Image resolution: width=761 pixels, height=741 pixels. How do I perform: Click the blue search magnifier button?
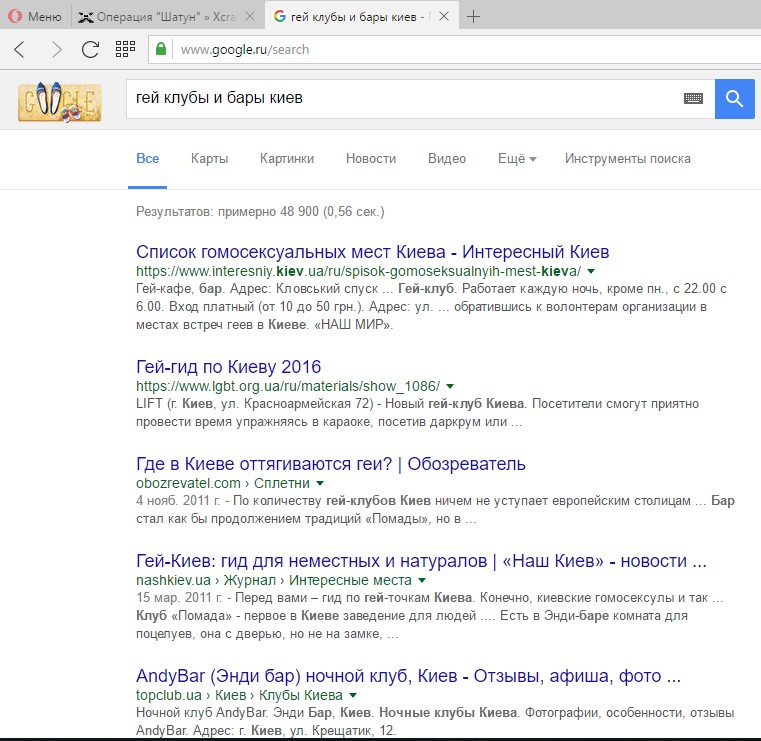point(734,99)
